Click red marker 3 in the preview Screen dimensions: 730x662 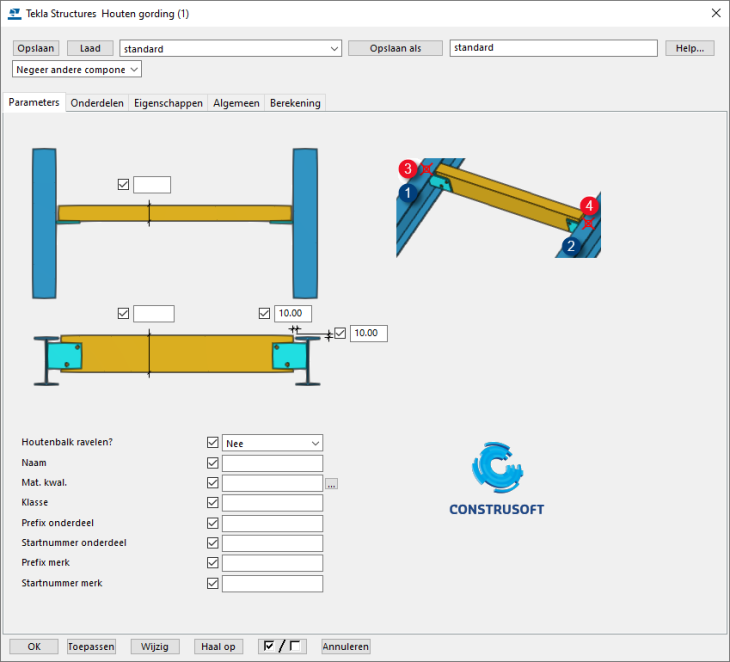point(407,169)
